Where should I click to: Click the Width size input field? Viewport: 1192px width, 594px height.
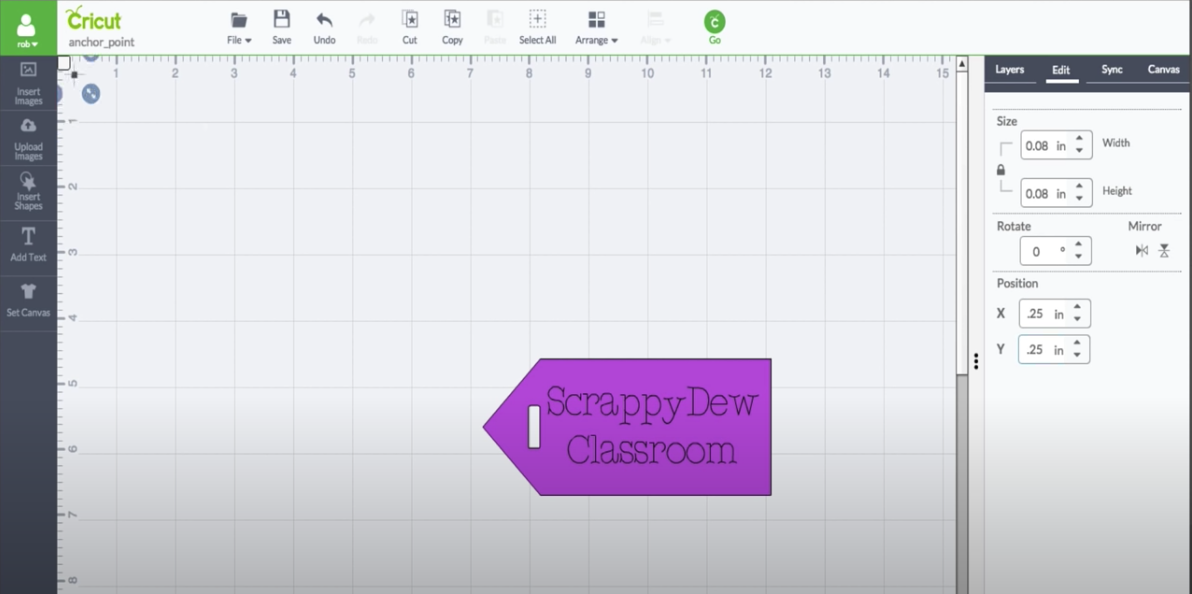point(1045,146)
